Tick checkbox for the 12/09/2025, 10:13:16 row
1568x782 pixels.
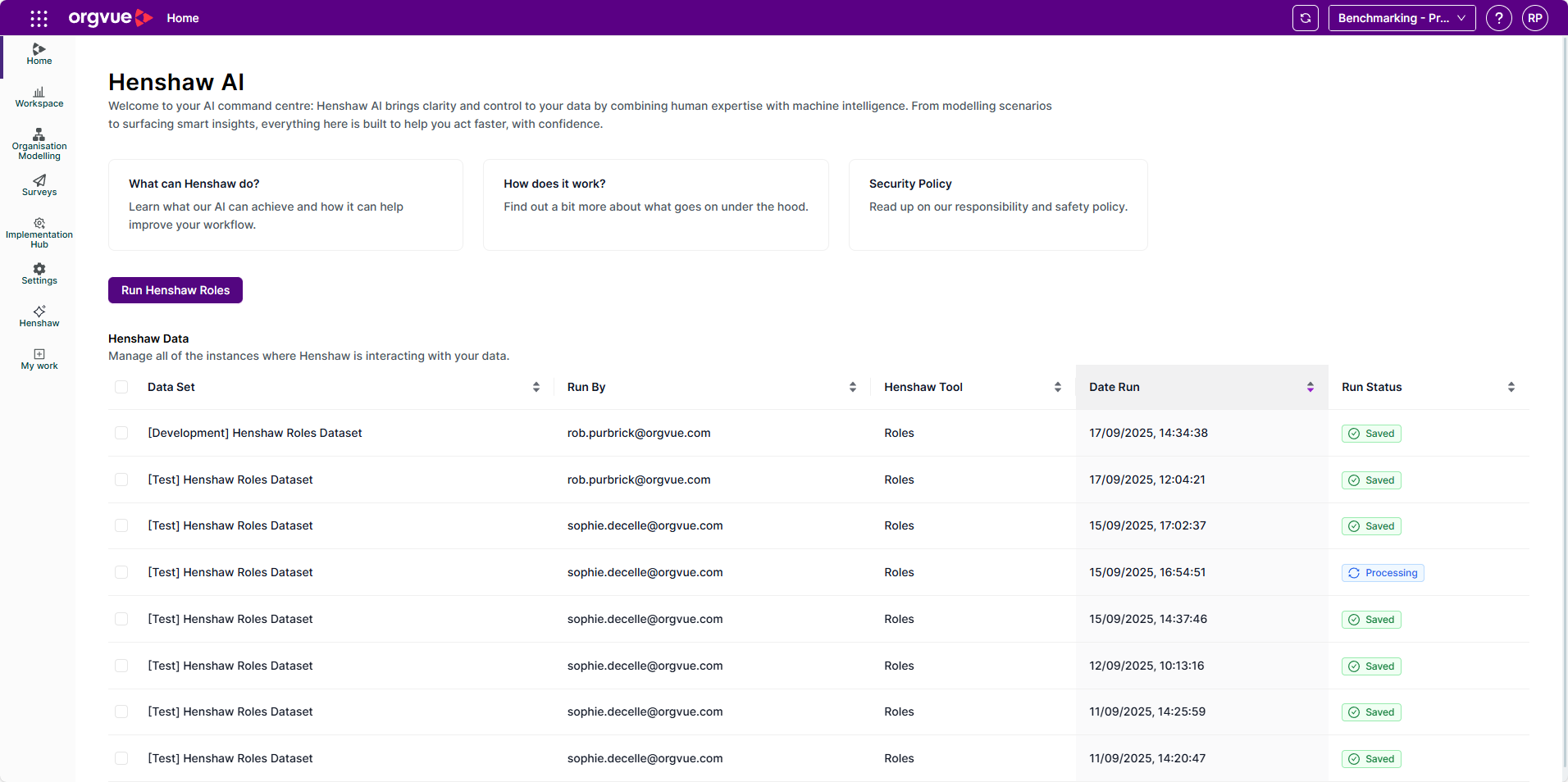[121, 666]
